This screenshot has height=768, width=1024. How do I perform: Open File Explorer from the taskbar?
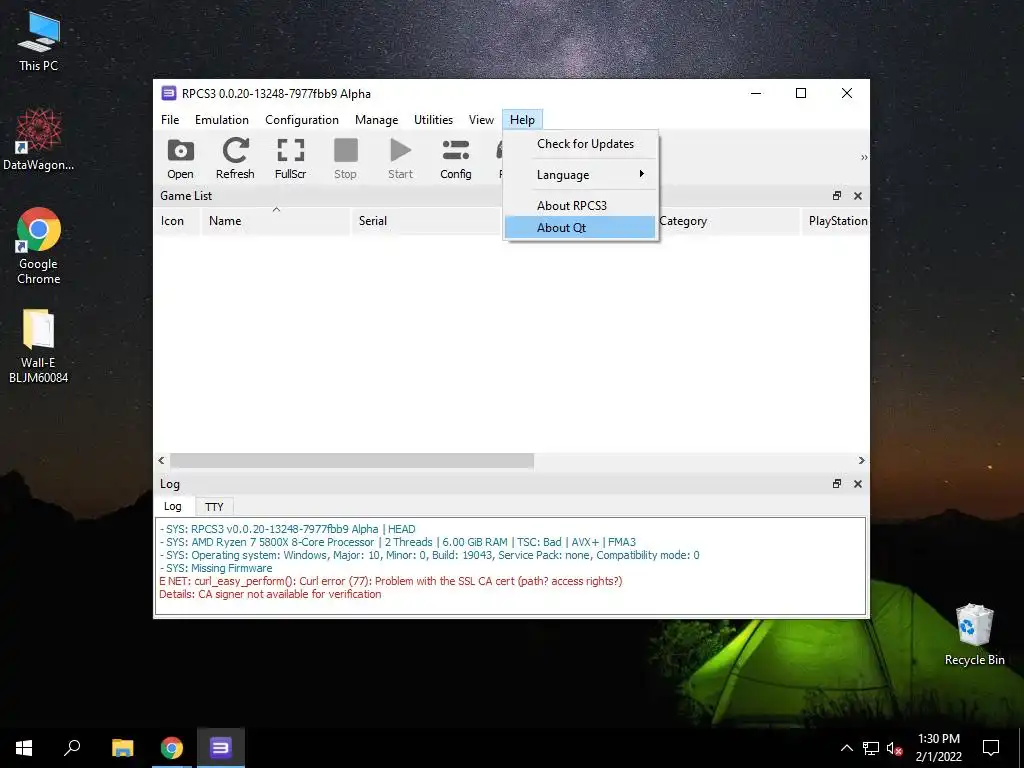click(122, 748)
